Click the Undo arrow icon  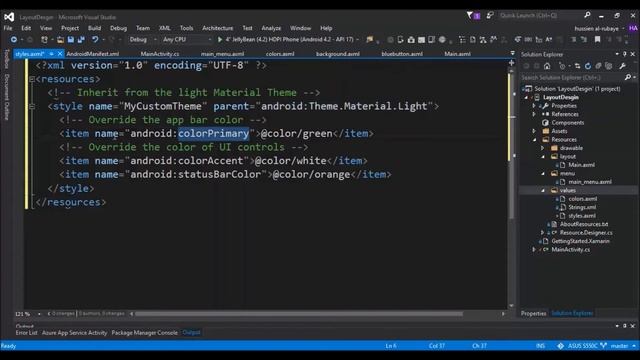click(95, 40)
